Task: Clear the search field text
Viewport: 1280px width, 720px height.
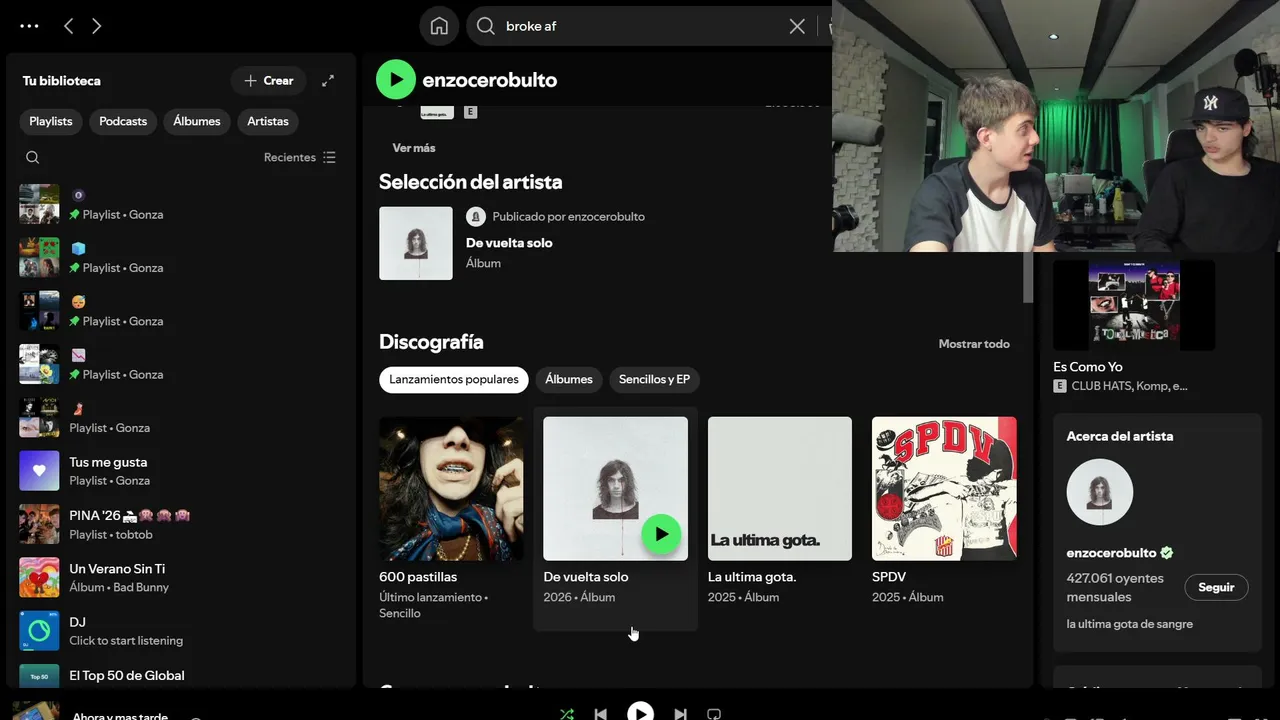Action: coord(797,26)
